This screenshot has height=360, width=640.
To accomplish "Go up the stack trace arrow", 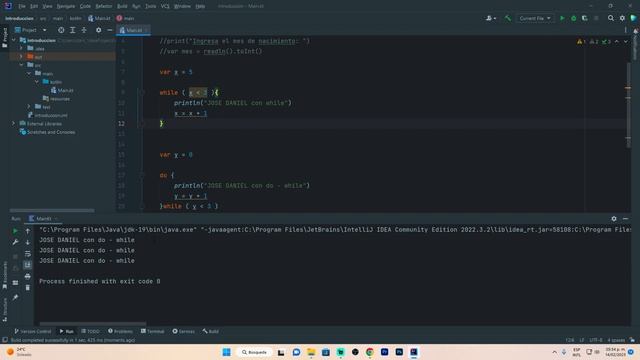I will [27, 231].
